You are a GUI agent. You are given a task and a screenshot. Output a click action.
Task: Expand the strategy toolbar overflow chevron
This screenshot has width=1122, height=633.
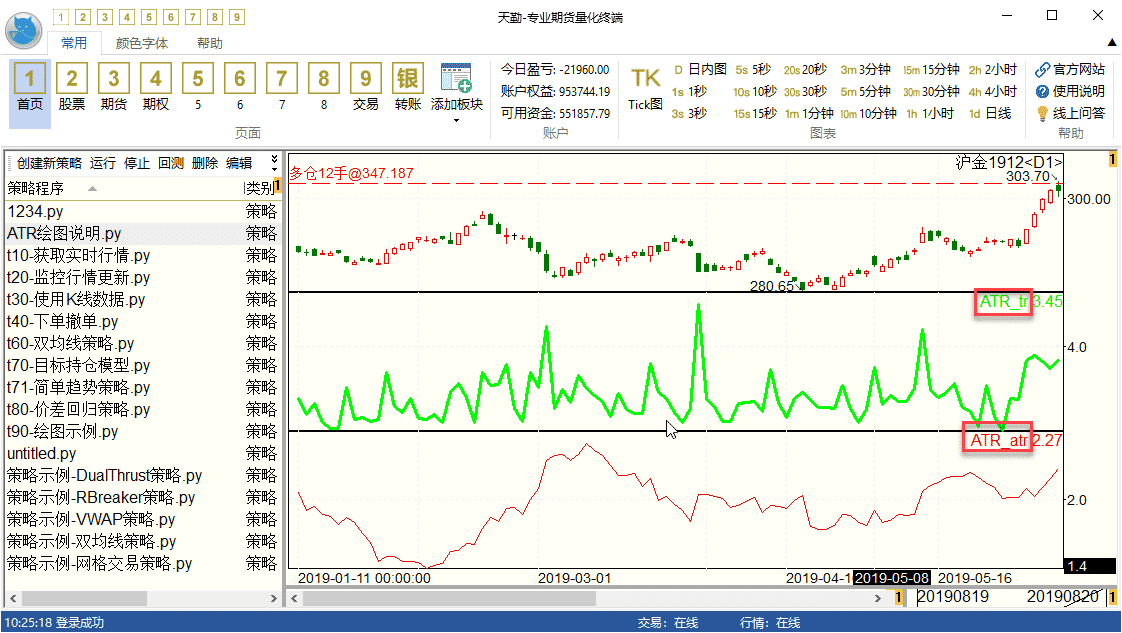click(x=275, y=162)
